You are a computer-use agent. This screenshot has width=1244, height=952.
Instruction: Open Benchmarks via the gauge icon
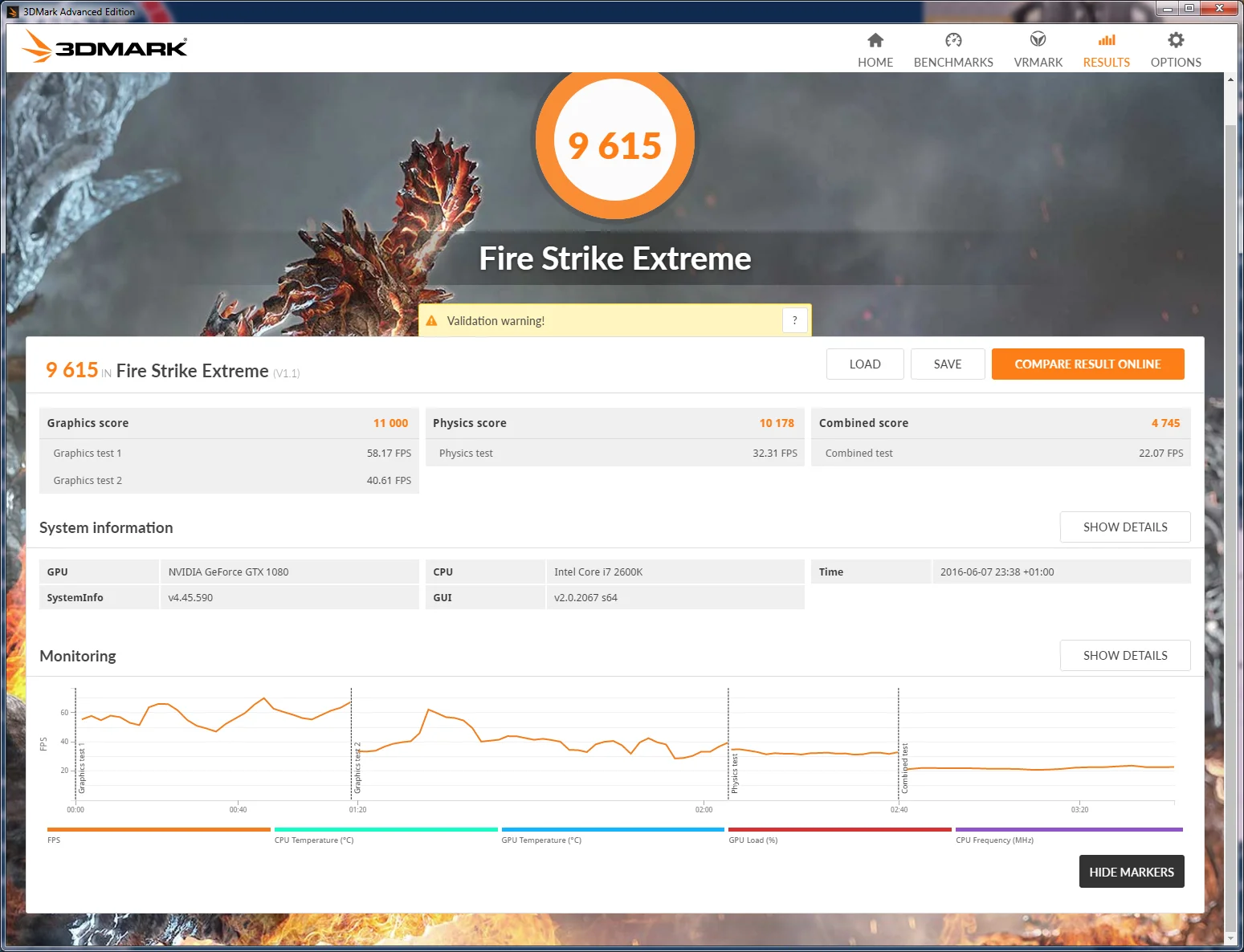[953, 40]
